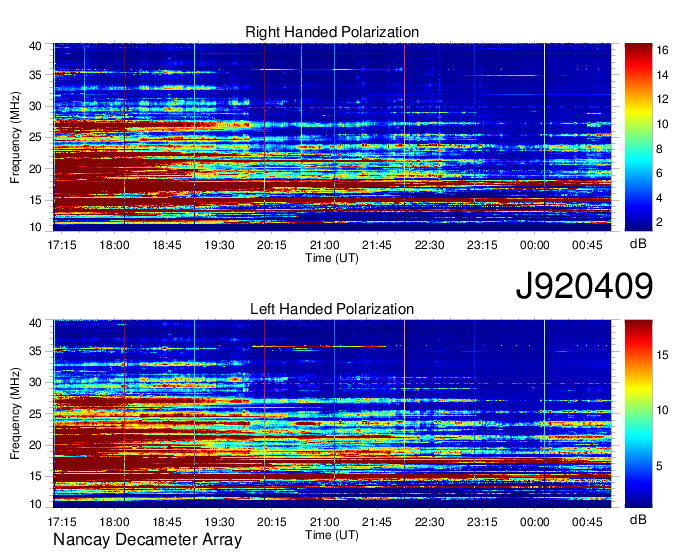Click the Left Handed Polarization title
The image size is (680, 552).
pyautogui.click(x=332, y=309)
